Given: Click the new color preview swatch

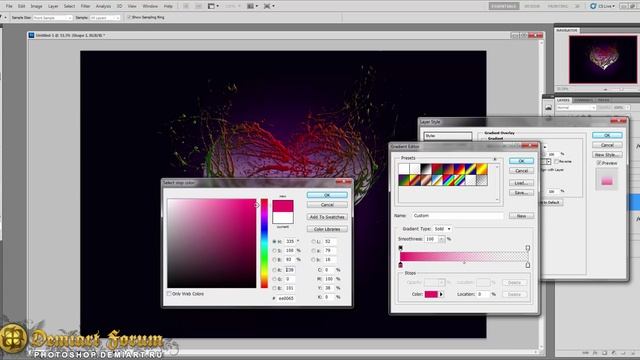Looking at the screenshot, I should [283, 206].
